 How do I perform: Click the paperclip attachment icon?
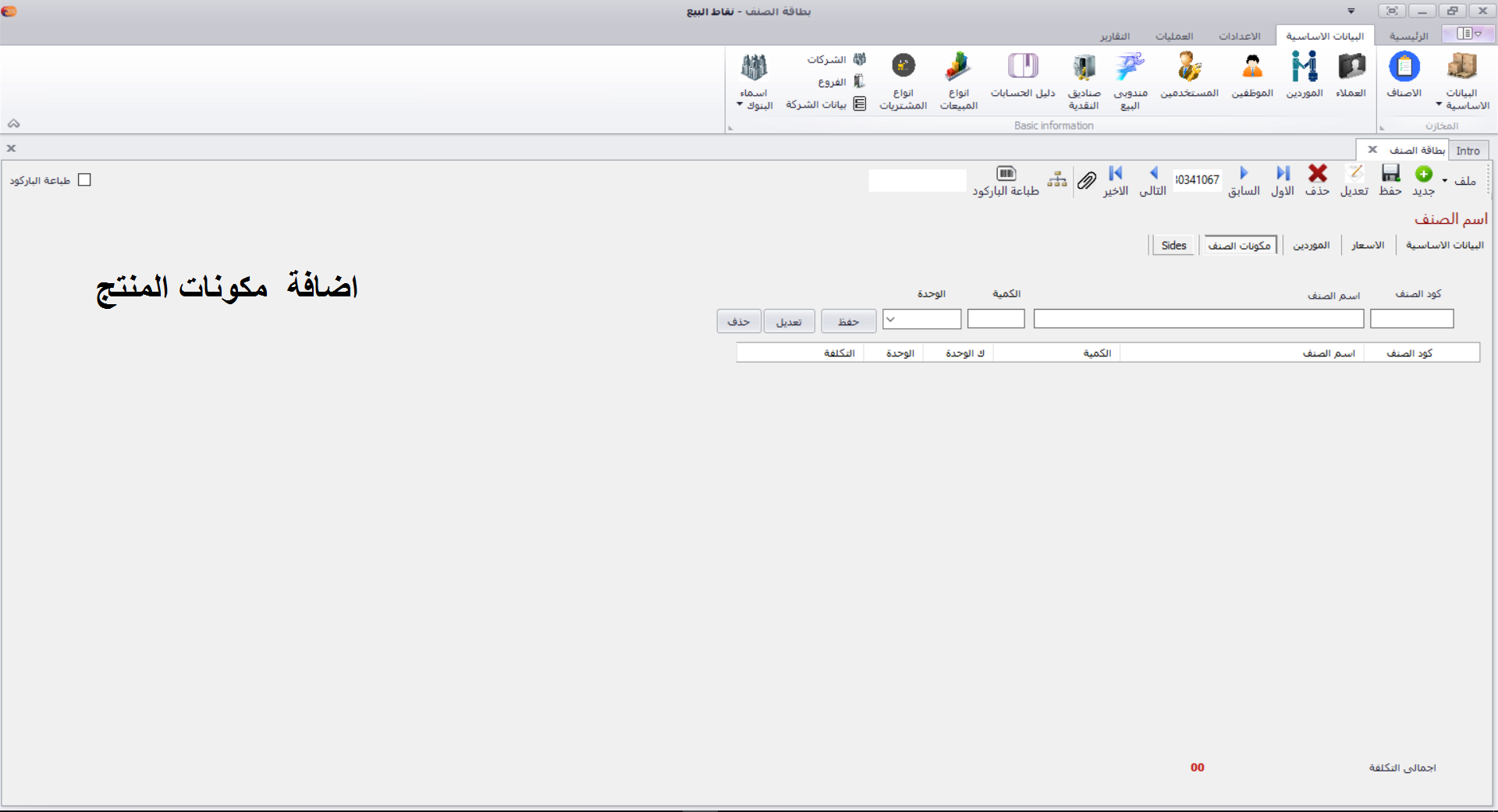click(1087, 181)
